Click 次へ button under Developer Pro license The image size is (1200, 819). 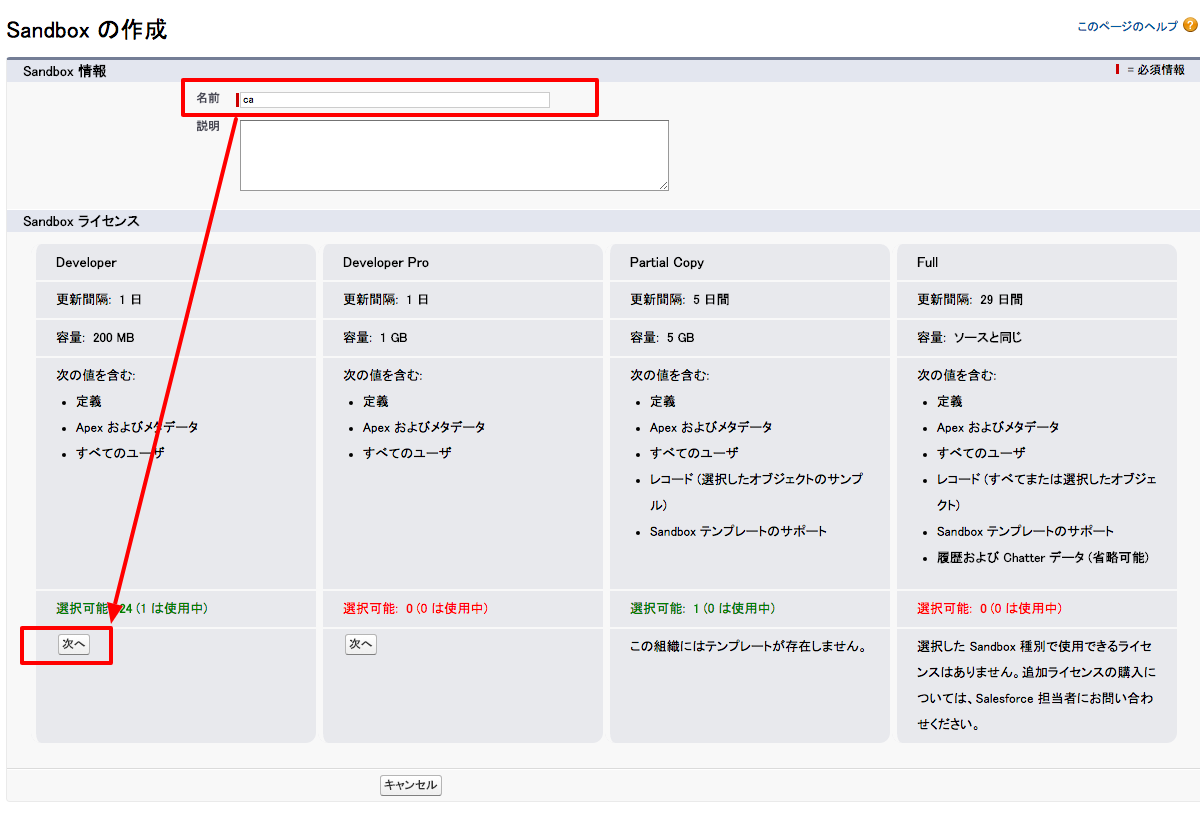pos(361,645)
